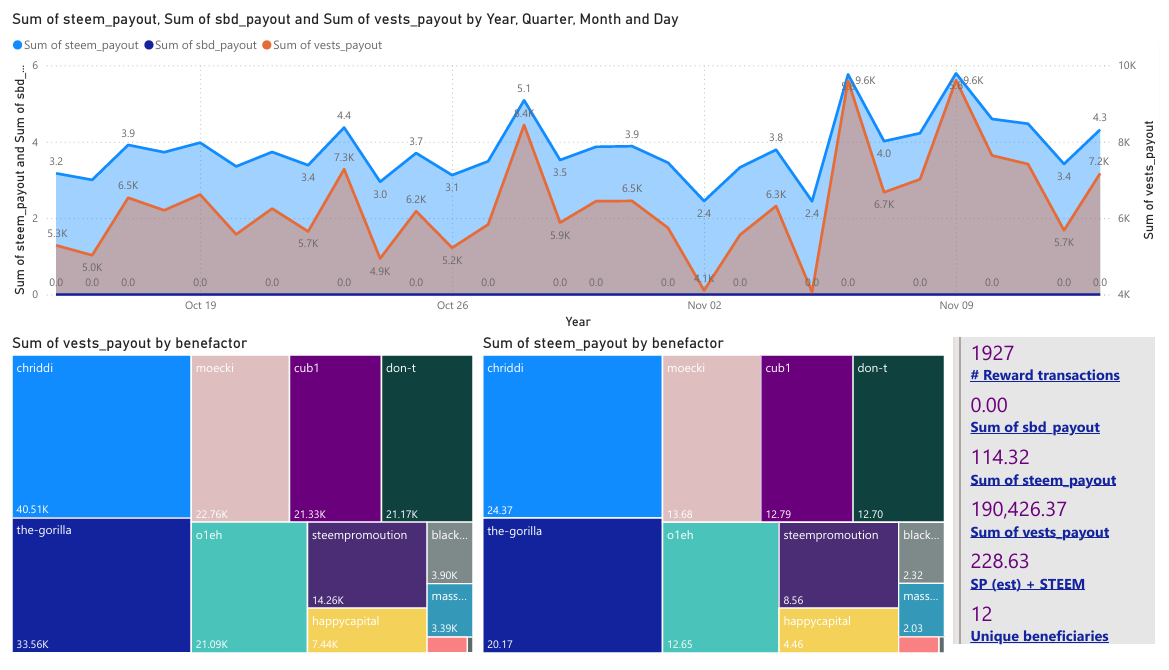Screen dimensions: 1169x670
Task: Open the Sum of sbd_payout card link
Action: point(1035,428)
